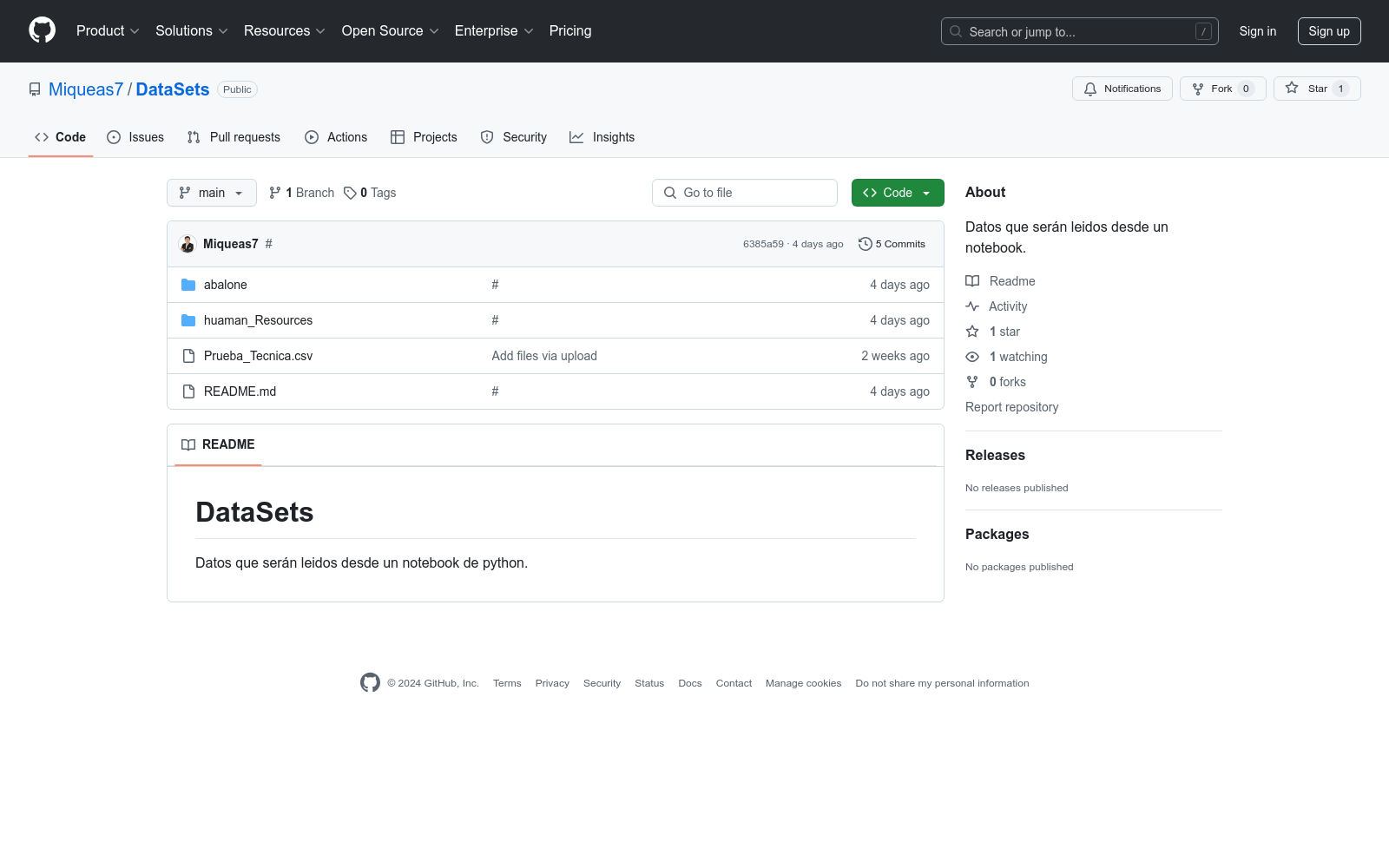Open the Pull requests tab

(x=234, y=137)
